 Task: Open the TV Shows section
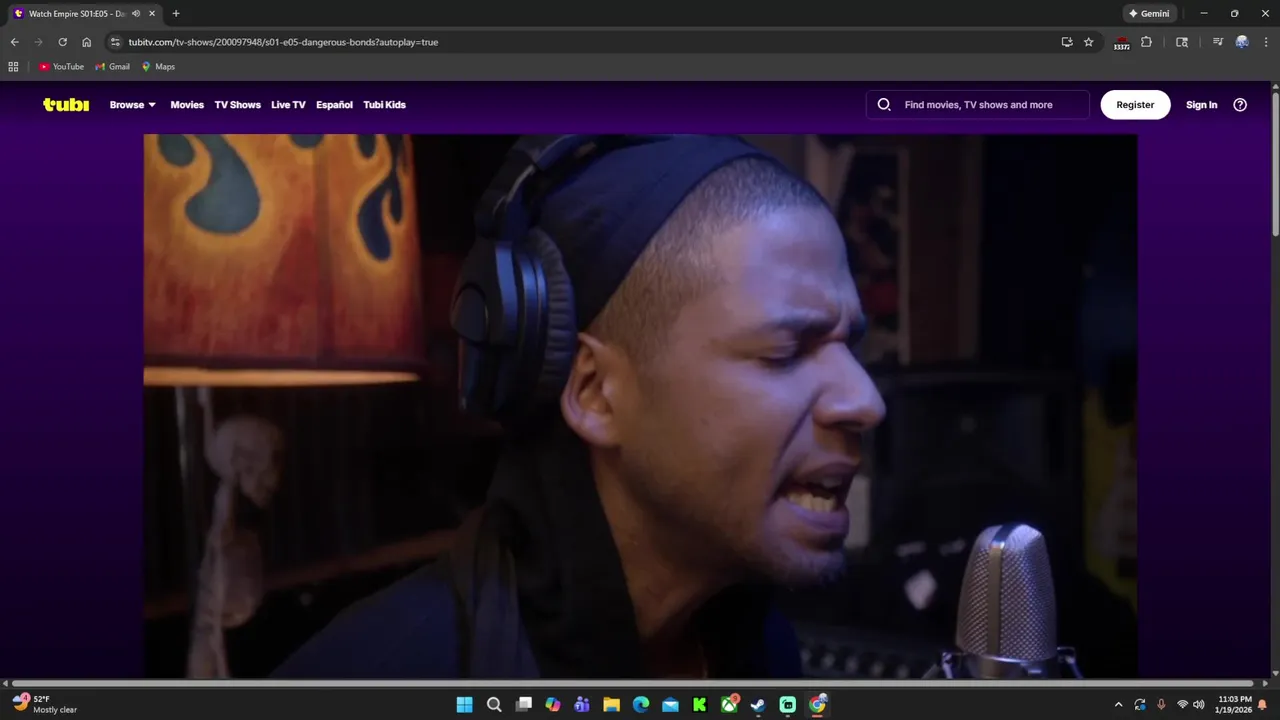pyautogui.click(x=237, y=104)
